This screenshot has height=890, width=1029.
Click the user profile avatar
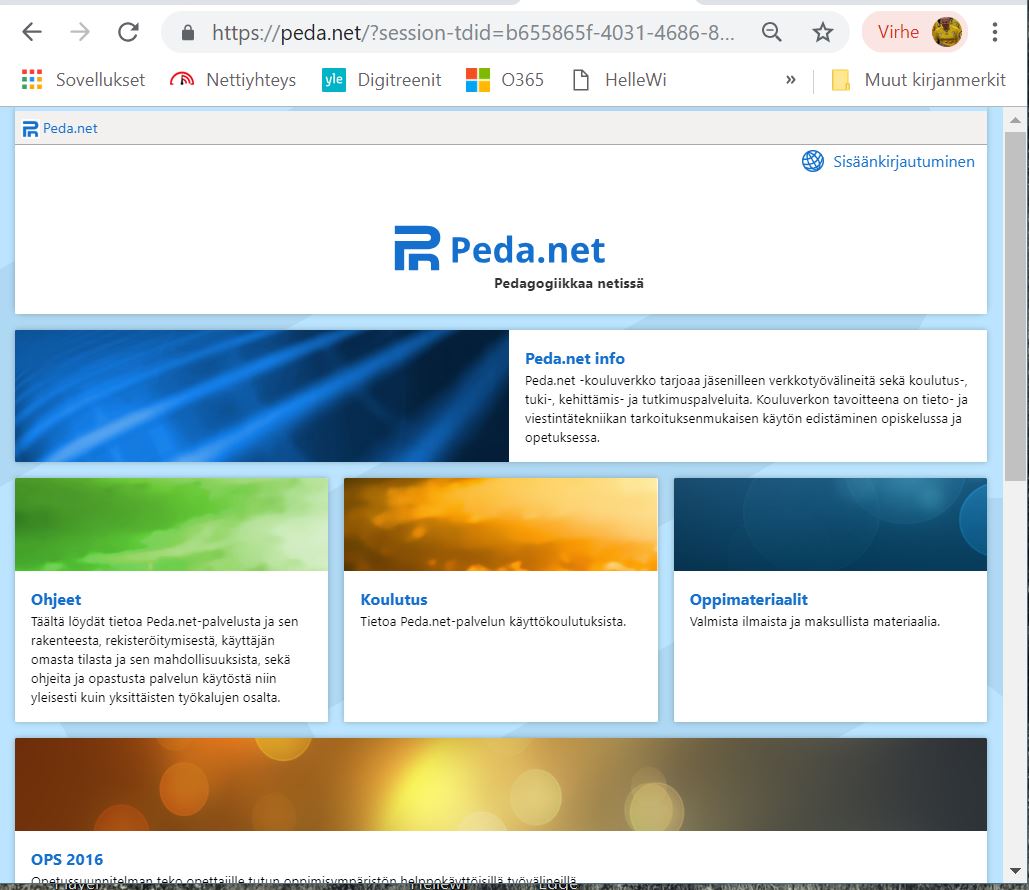click(x=946, y=32)
